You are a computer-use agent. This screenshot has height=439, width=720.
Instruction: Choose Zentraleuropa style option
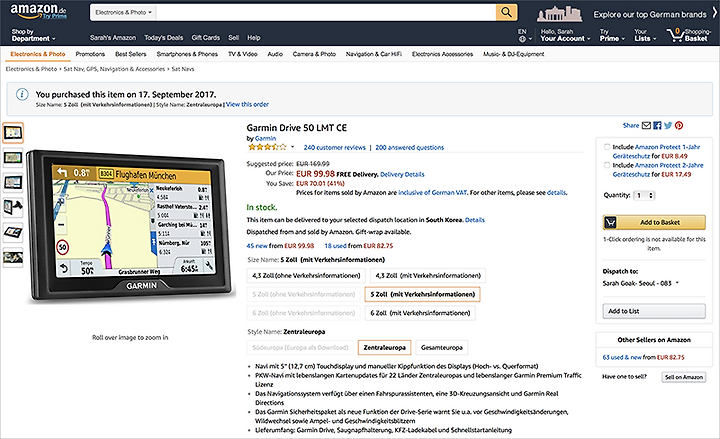coord(384,348)
